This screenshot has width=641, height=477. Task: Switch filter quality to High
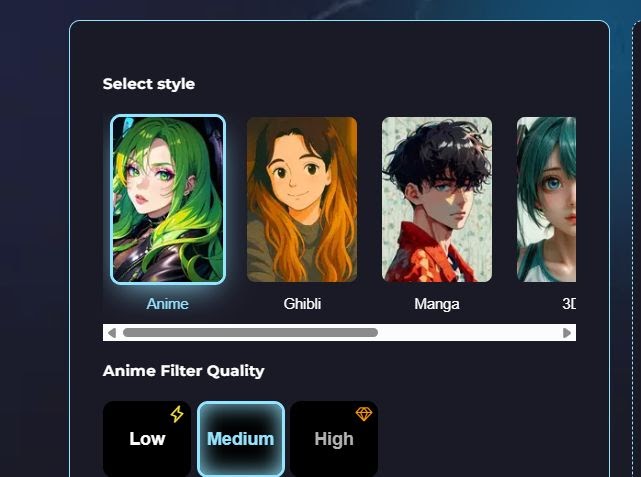tap(334, 439)
